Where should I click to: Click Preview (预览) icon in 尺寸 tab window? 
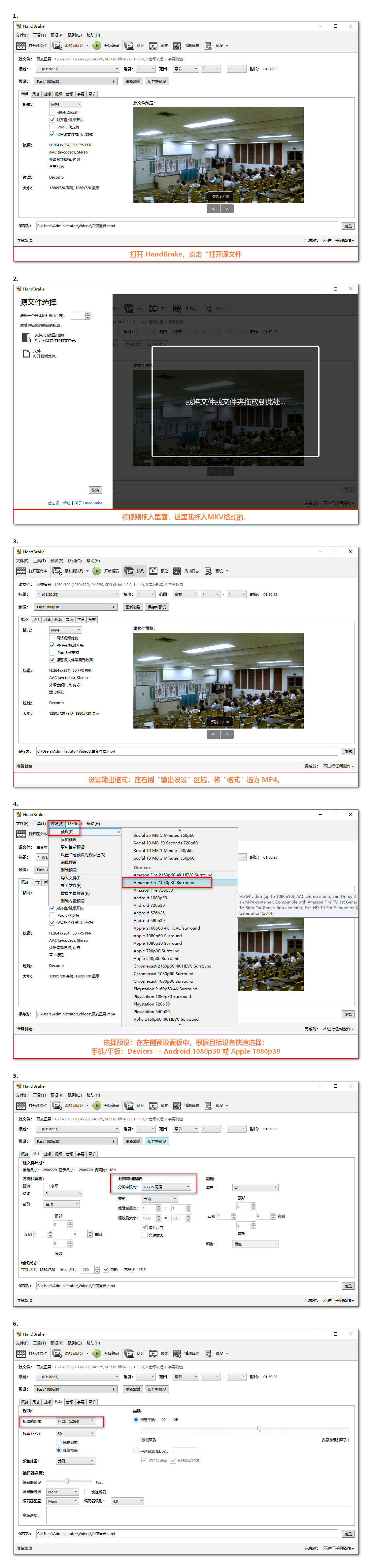(153, 1106)
